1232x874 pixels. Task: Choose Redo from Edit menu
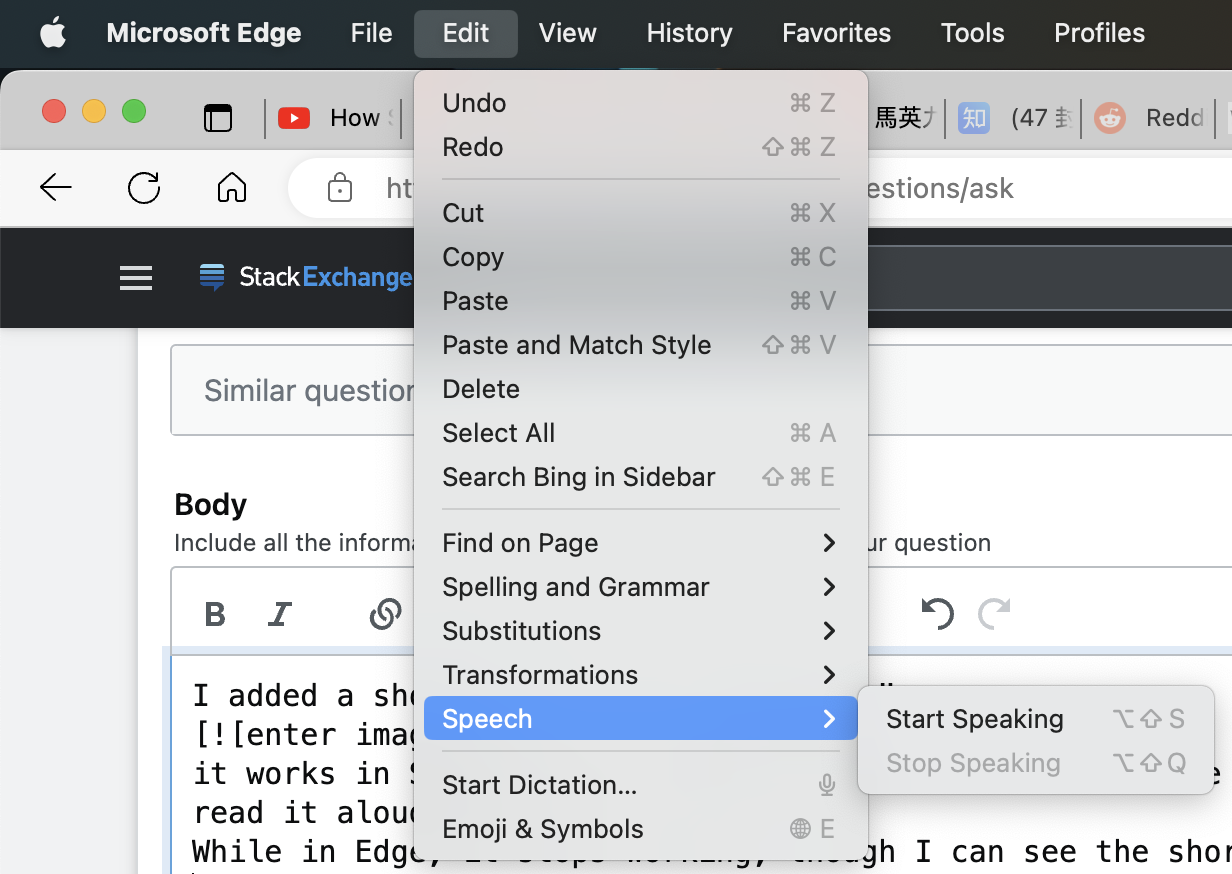click(641, 147)
